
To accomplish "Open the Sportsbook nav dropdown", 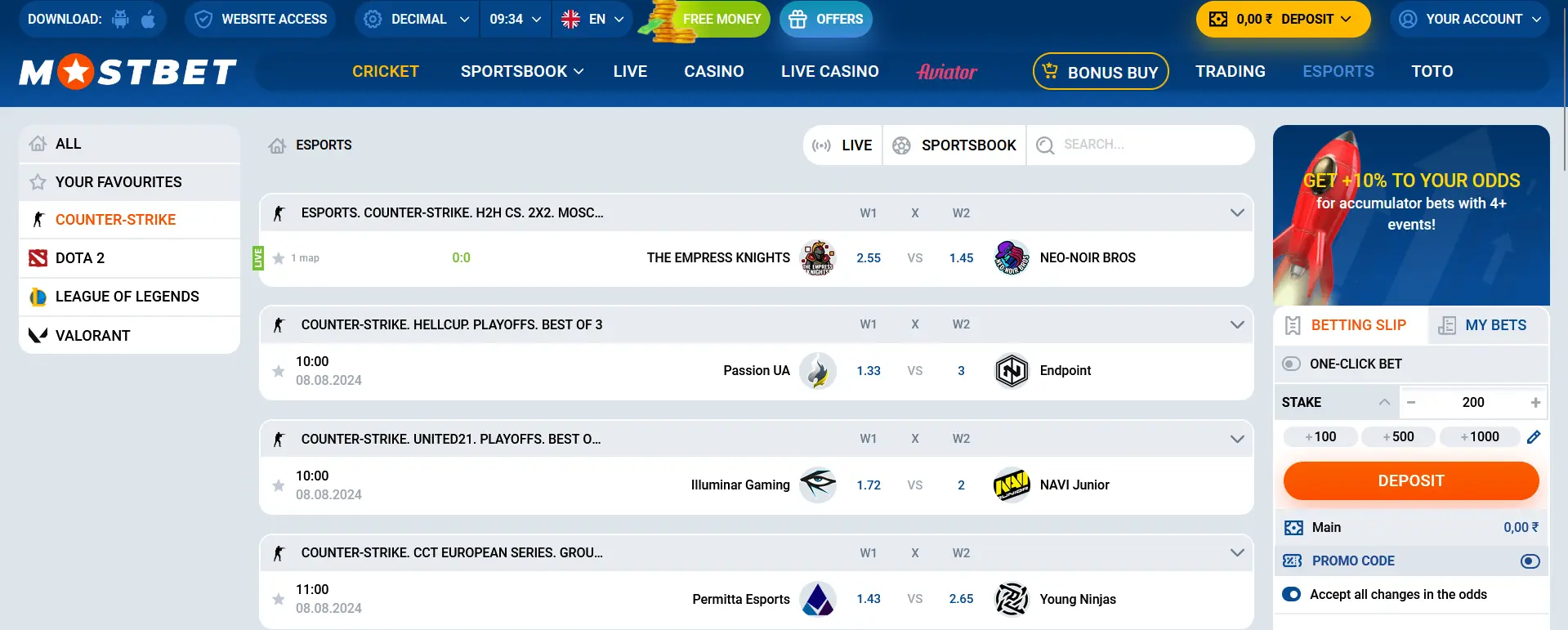I will pyautogui.click(x=522, y=72).
